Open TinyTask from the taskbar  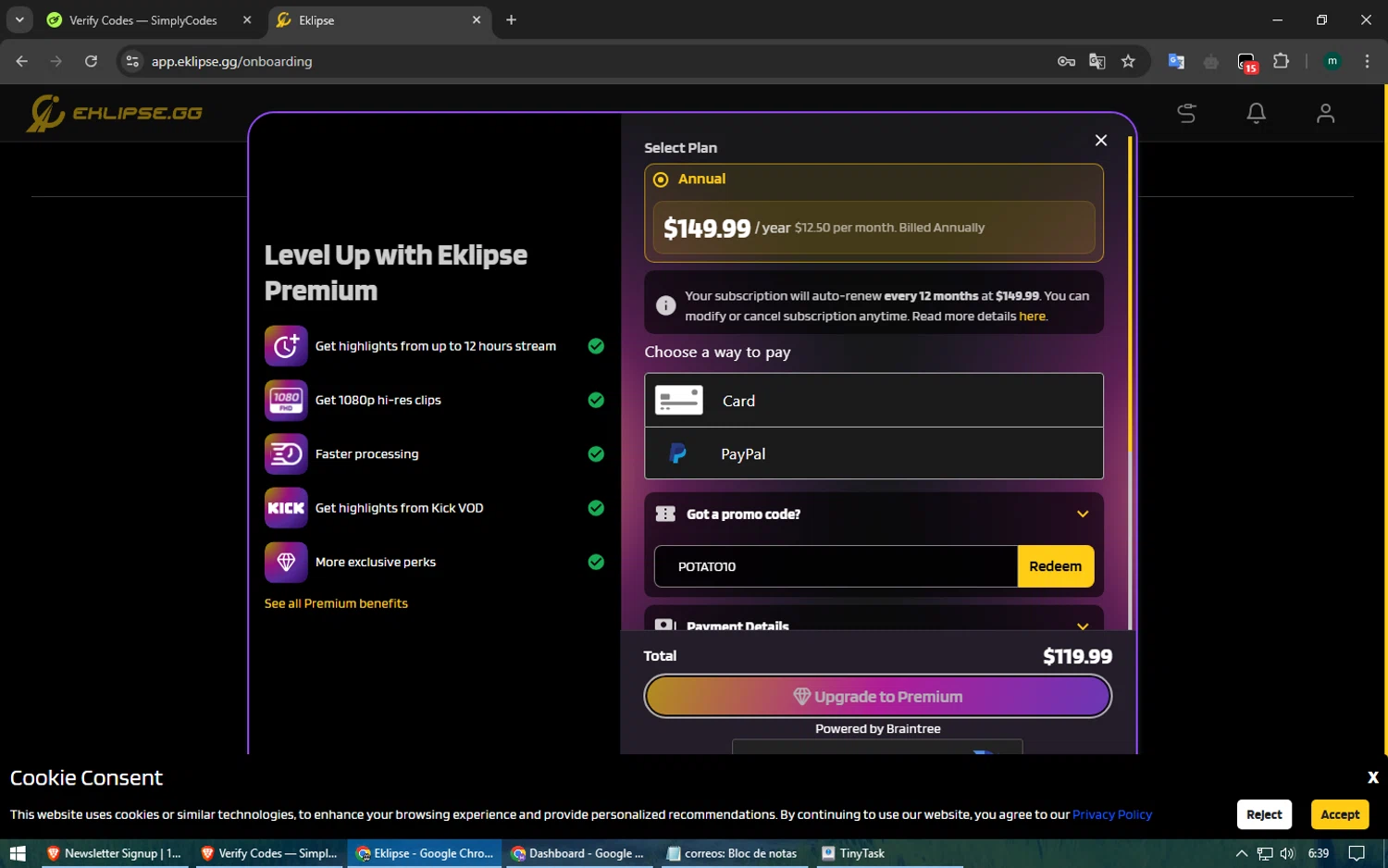tap(853, 853)
